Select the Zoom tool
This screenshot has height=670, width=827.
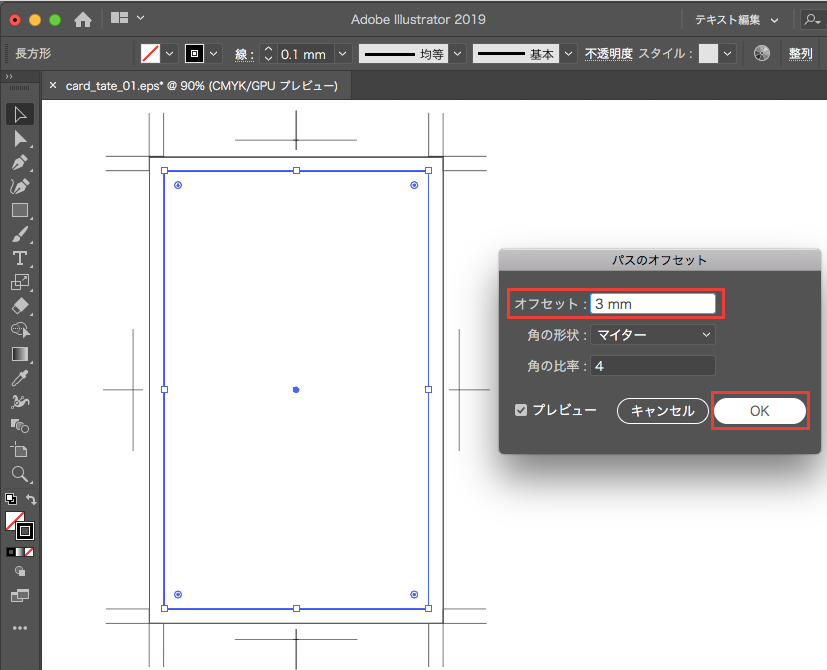[x=20, y=474]
